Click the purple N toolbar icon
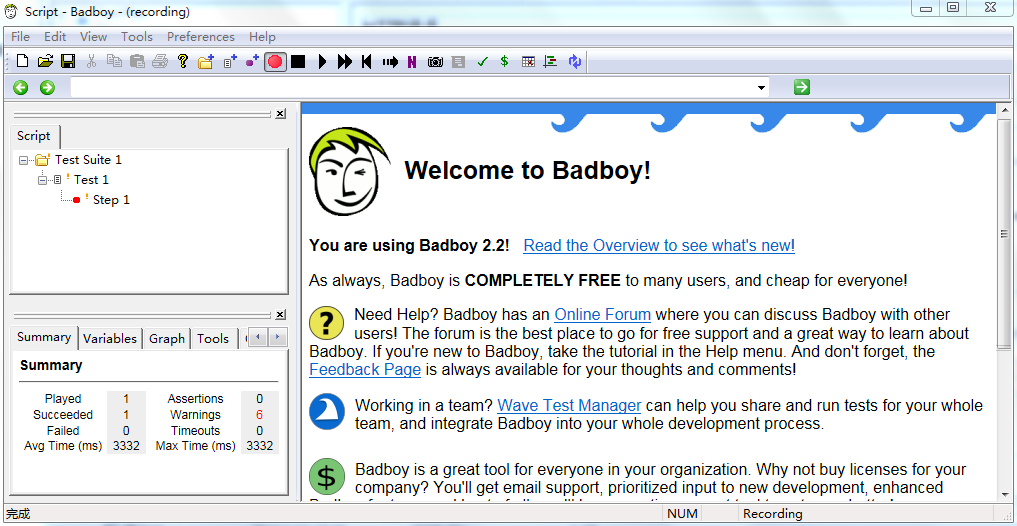 coord(412,62)
